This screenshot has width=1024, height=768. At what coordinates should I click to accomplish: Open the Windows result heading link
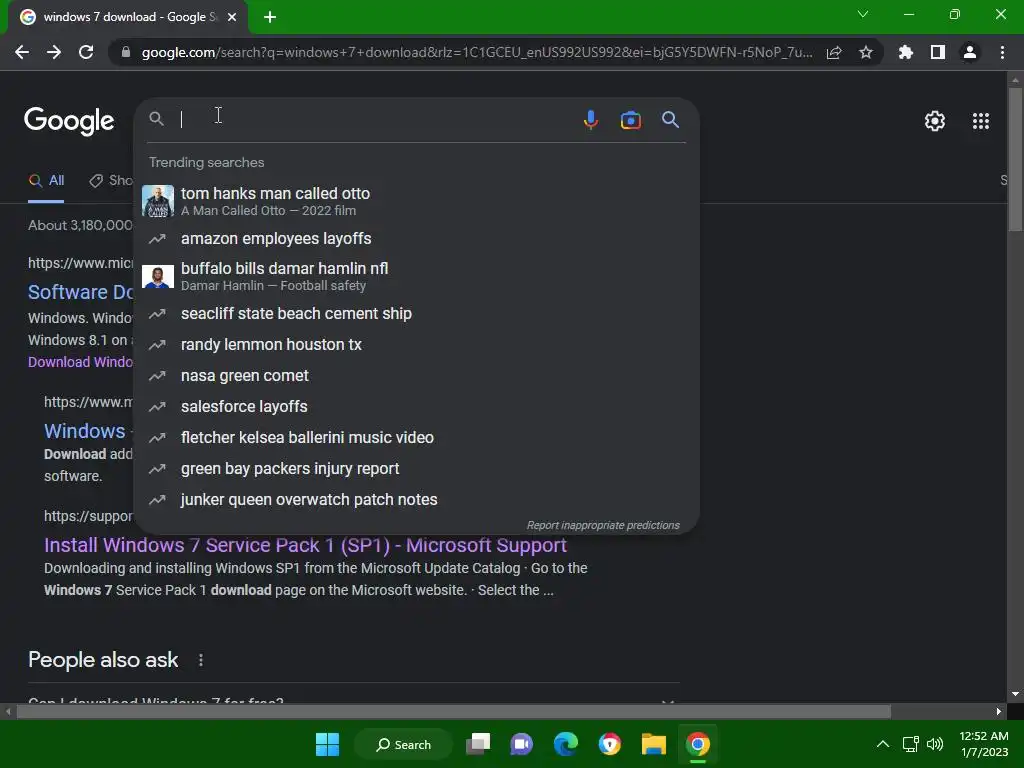pos(85,431)
